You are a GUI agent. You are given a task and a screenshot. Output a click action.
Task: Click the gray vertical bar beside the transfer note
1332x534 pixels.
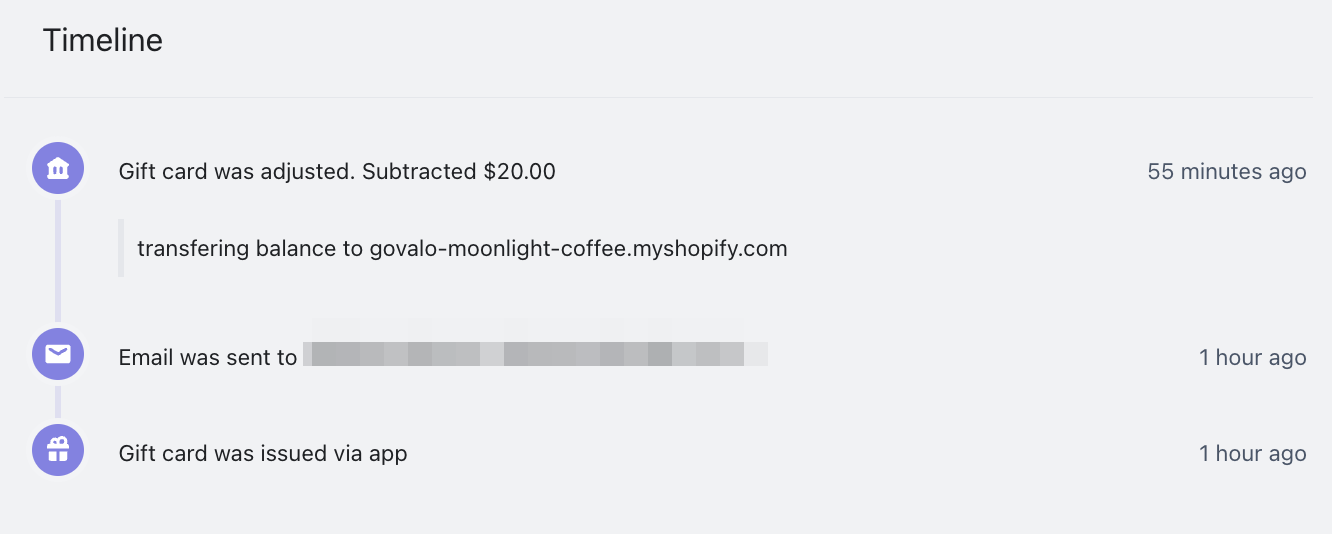[121, 248]
